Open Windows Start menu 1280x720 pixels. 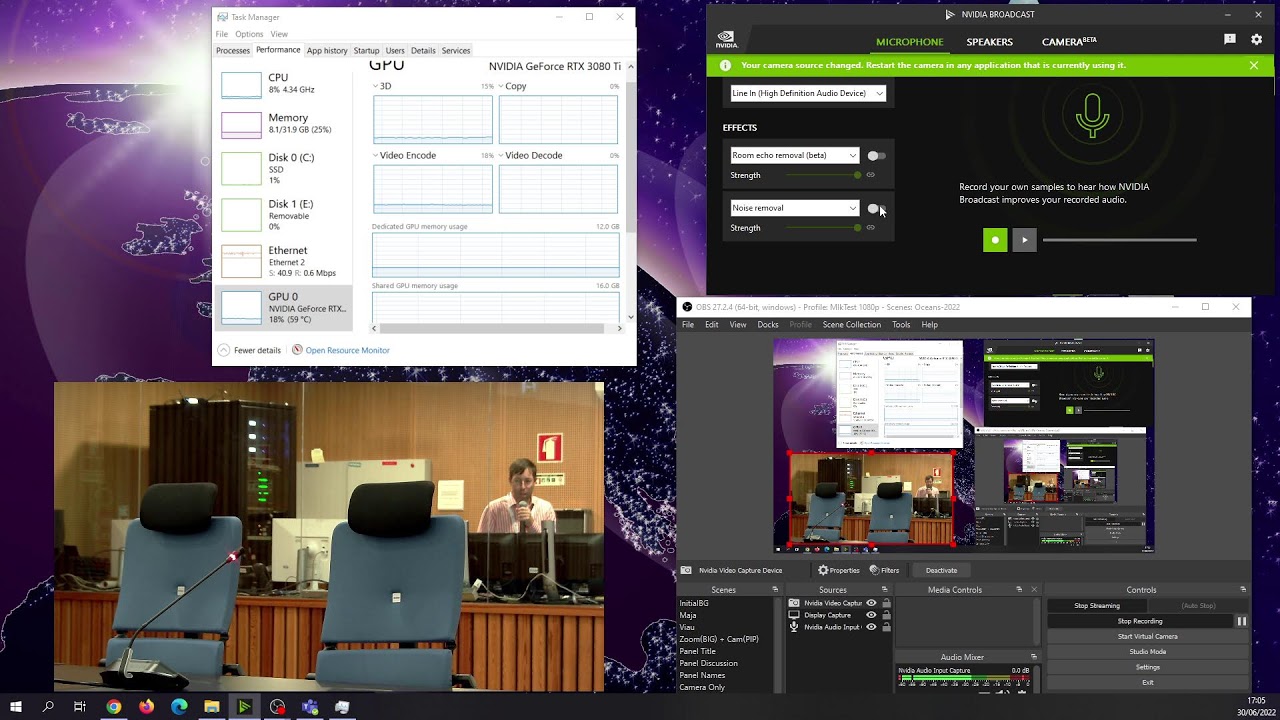pyautogui.click(x=16, y=707)
